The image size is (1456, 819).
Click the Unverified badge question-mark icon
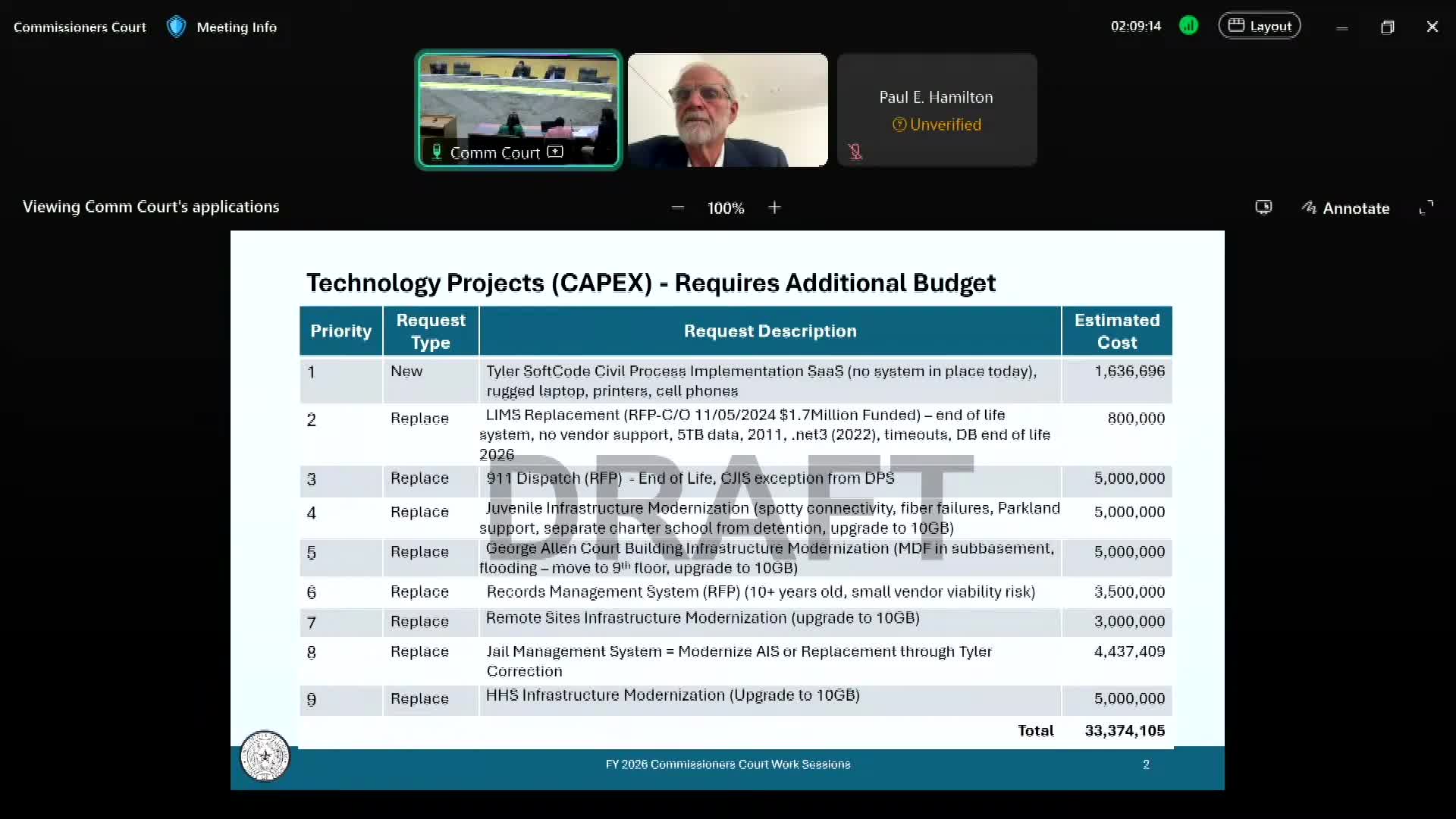pyautogui.click(x=899, y=124)
